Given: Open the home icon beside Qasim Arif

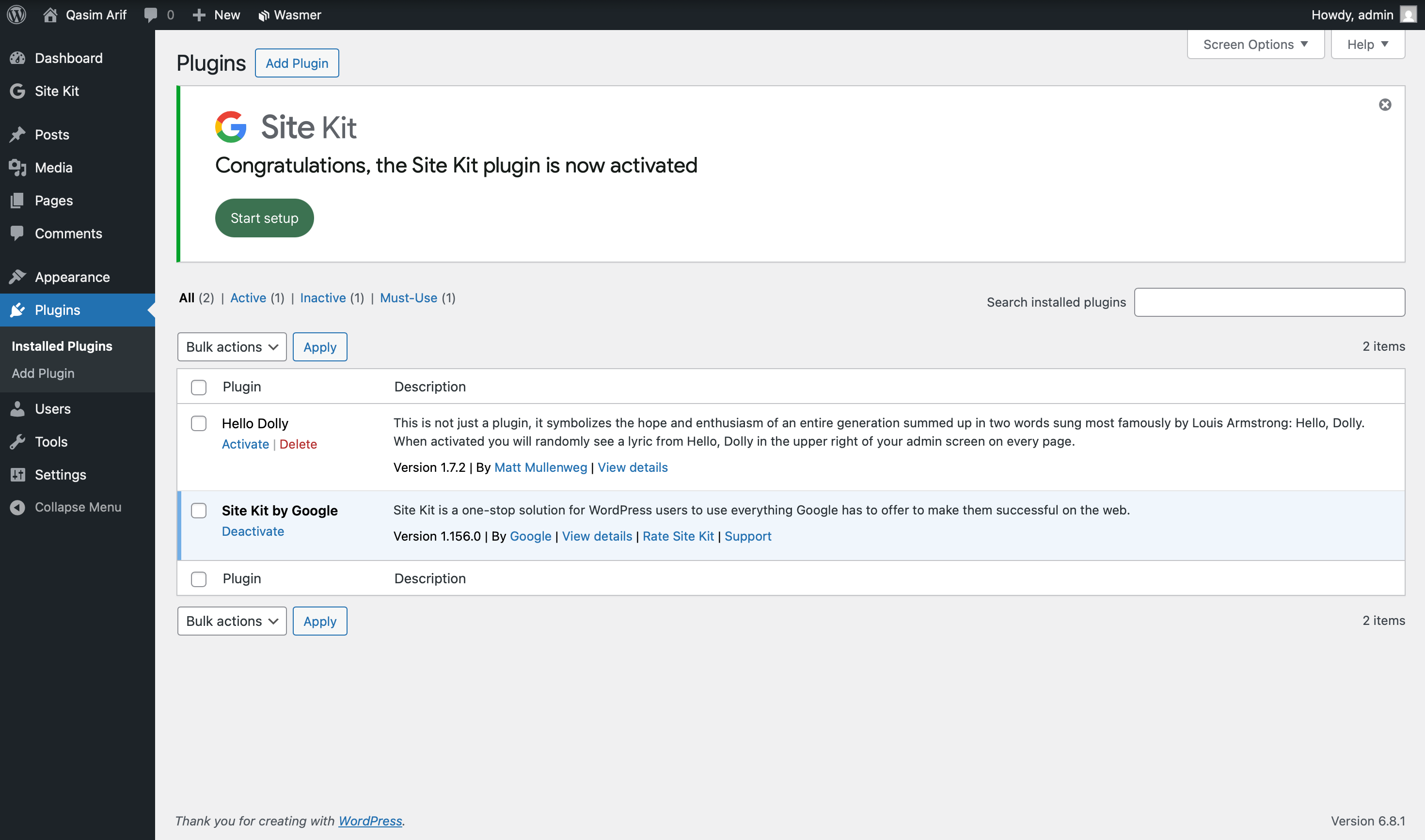Looking at the screenshot, I should click(x=50, y=15).
